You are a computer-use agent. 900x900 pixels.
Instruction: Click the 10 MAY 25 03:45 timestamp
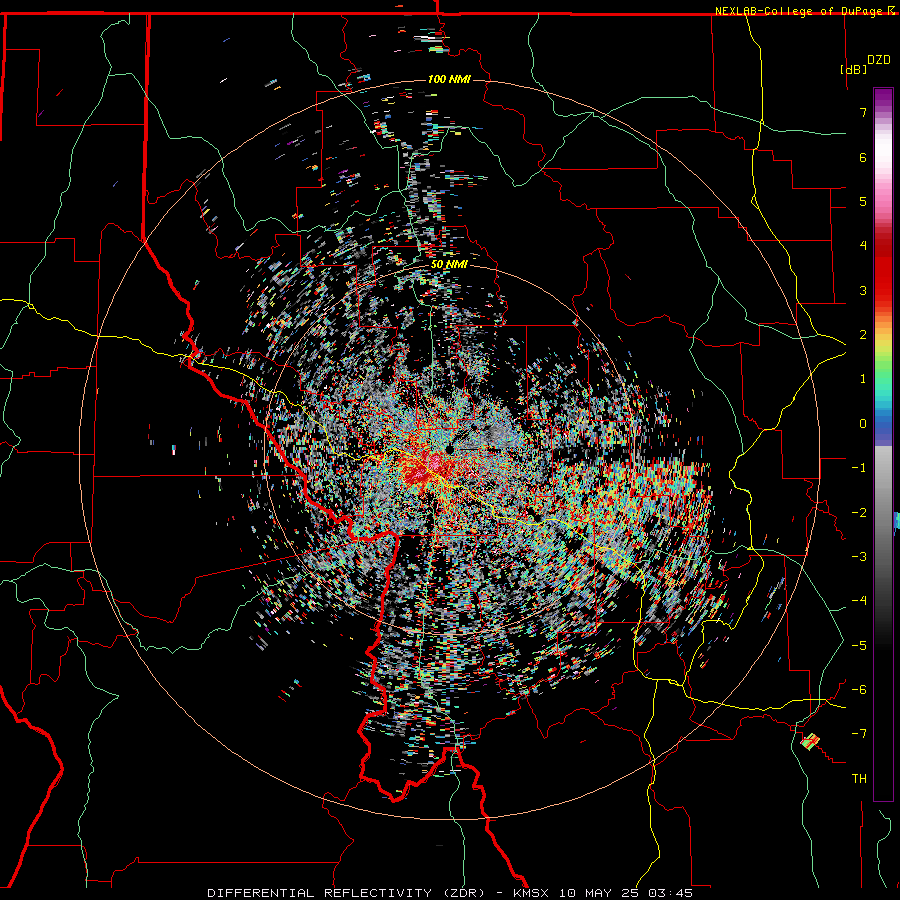[626, 893]
